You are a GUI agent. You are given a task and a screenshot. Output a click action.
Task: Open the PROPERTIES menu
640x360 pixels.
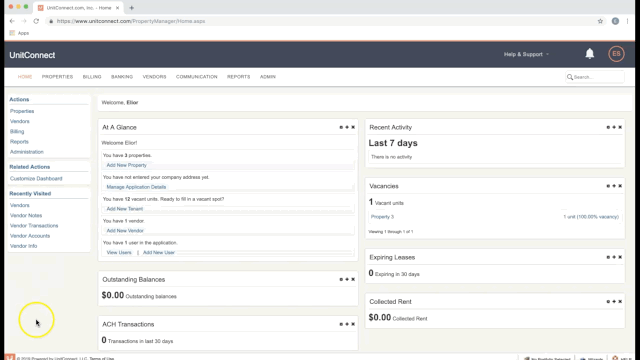pos(57,77)
